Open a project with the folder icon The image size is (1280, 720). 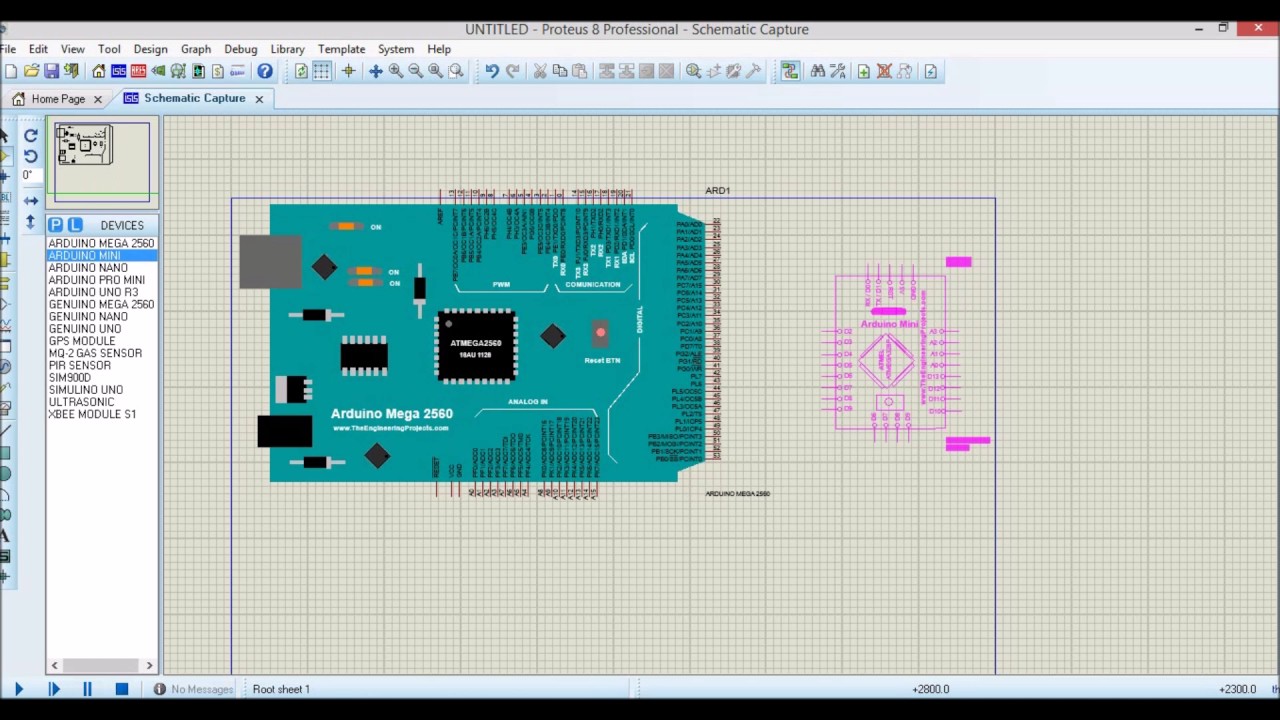tap(31, 71)
